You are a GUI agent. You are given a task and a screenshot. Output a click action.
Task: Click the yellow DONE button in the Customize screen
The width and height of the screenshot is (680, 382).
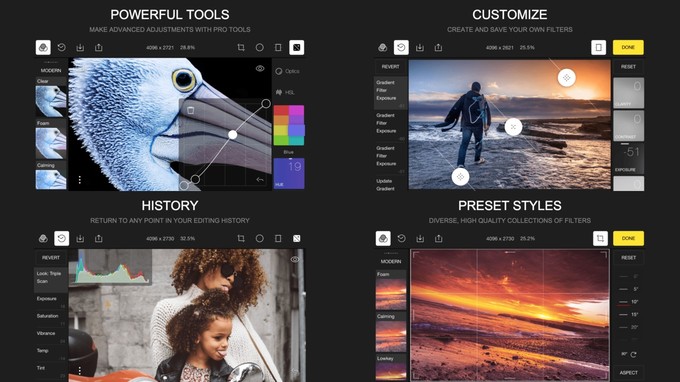(x=628, y=47)
